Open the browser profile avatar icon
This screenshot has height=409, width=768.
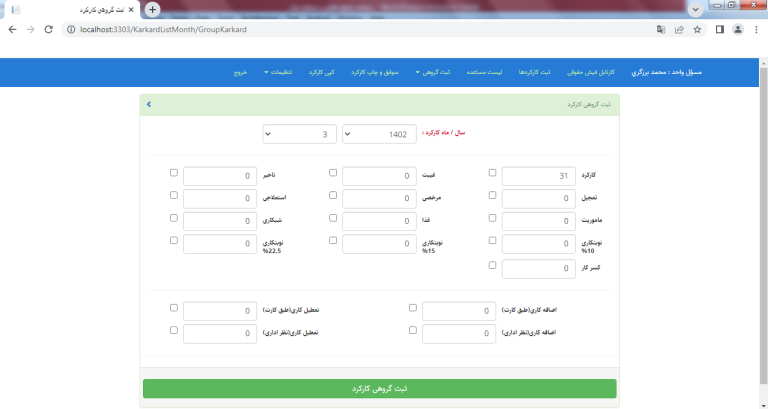pos(738,29)
